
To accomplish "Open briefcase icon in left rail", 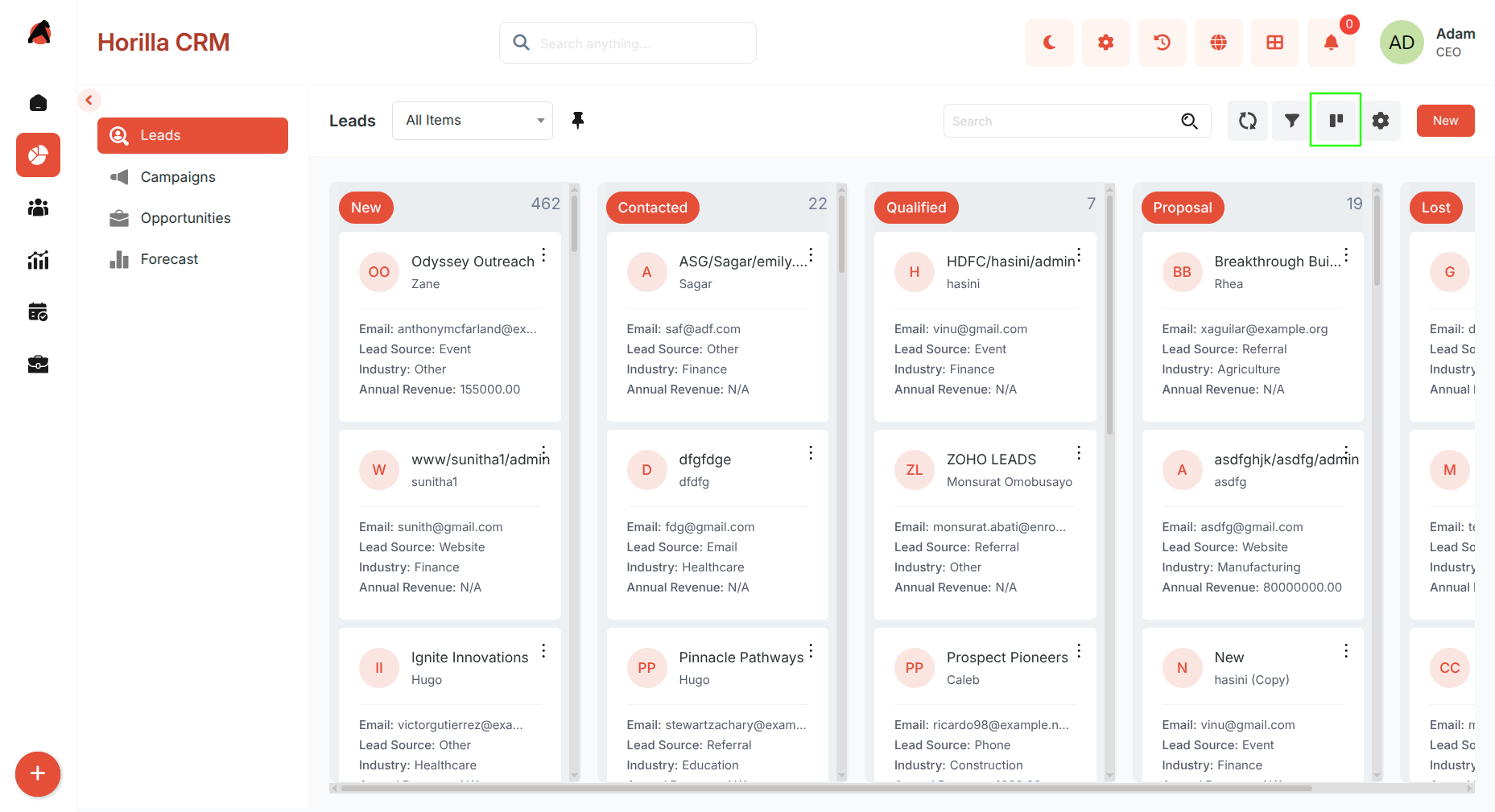I will click(x=38, y=365).
